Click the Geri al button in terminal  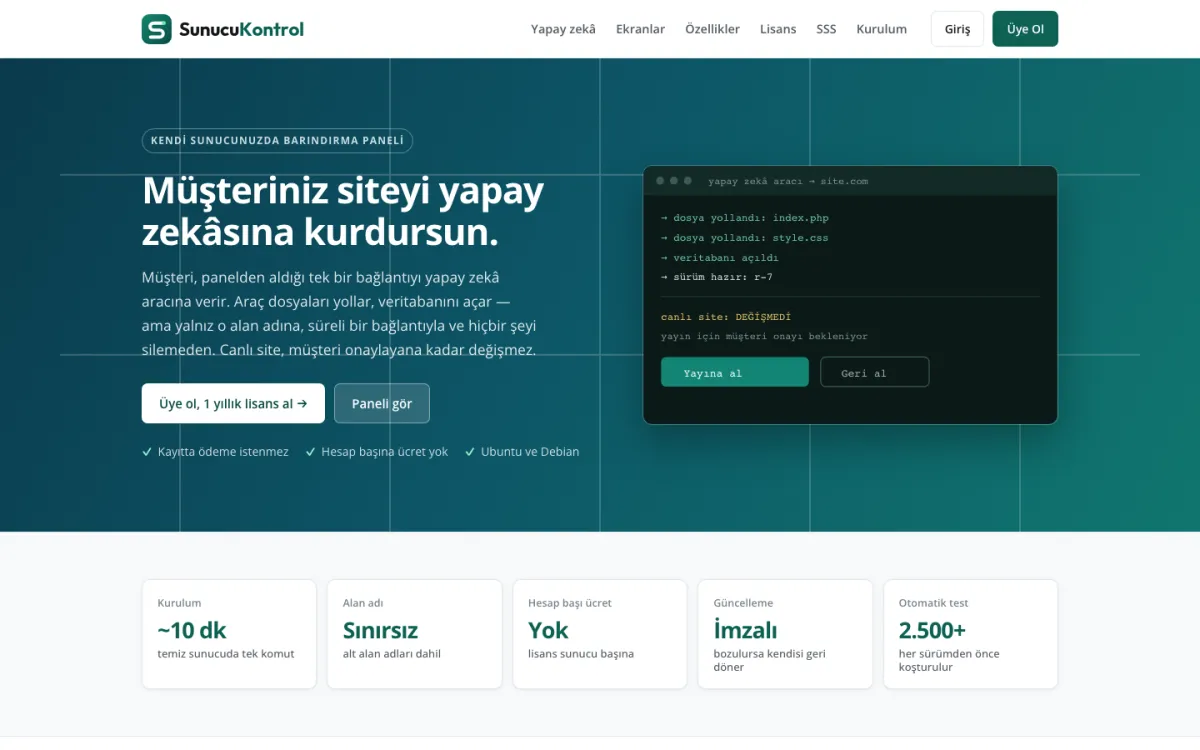click(875, 372)
